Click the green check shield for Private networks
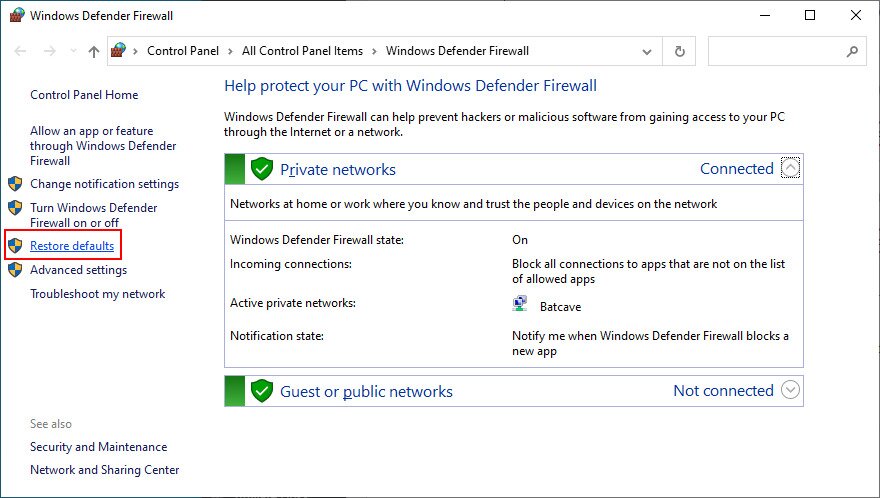 click(262, 169)
